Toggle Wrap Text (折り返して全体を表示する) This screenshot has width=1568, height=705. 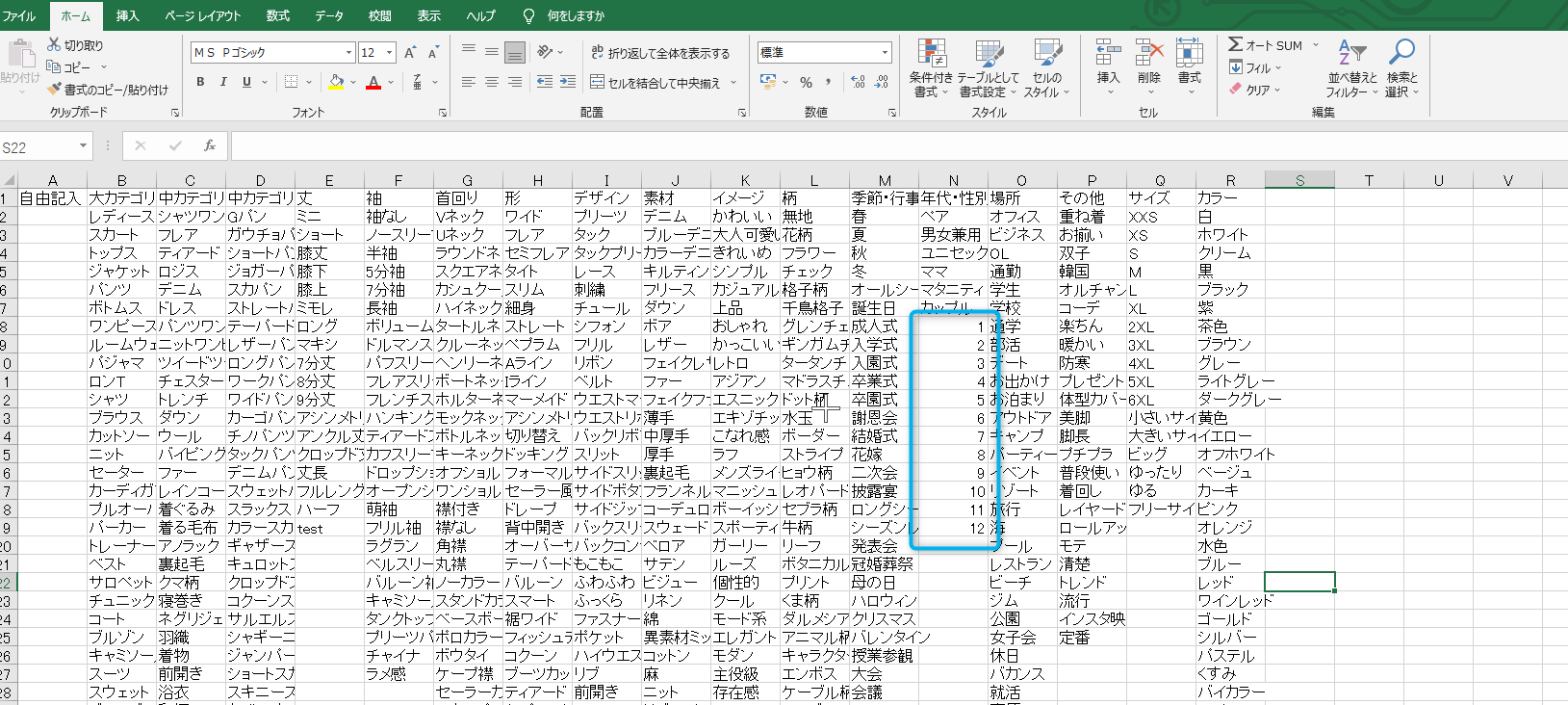click(660, 53)
